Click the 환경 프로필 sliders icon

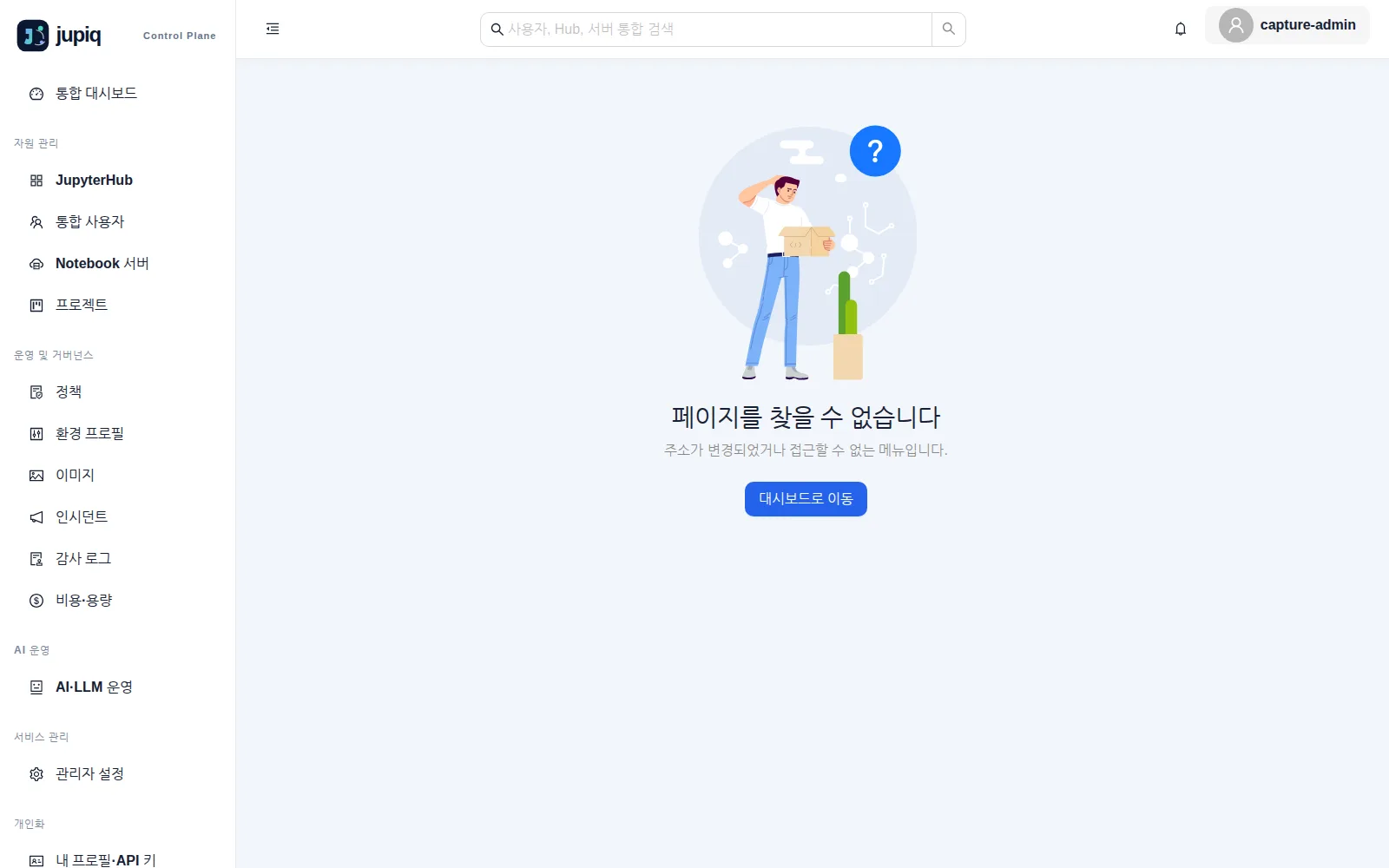click(x=36, y=434)
